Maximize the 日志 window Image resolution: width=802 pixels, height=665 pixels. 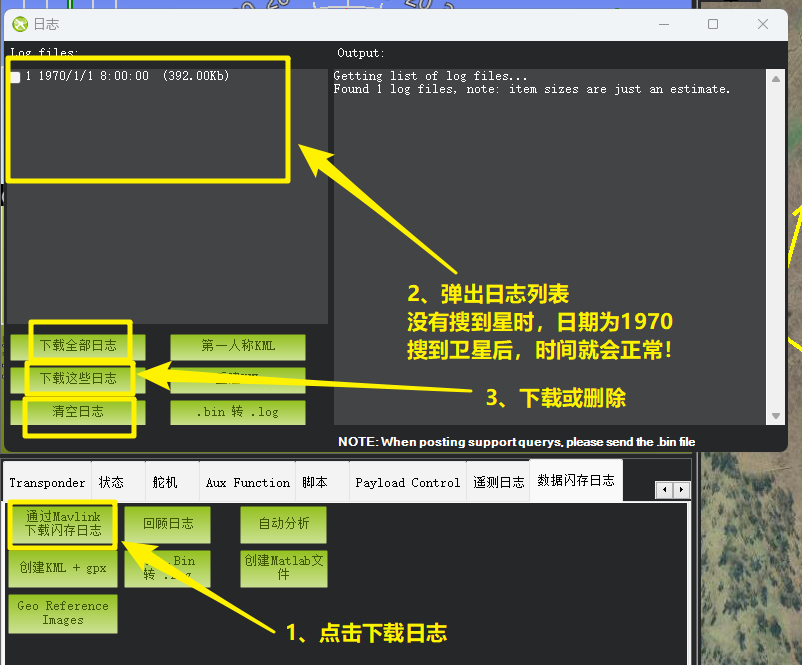[713, 24]
